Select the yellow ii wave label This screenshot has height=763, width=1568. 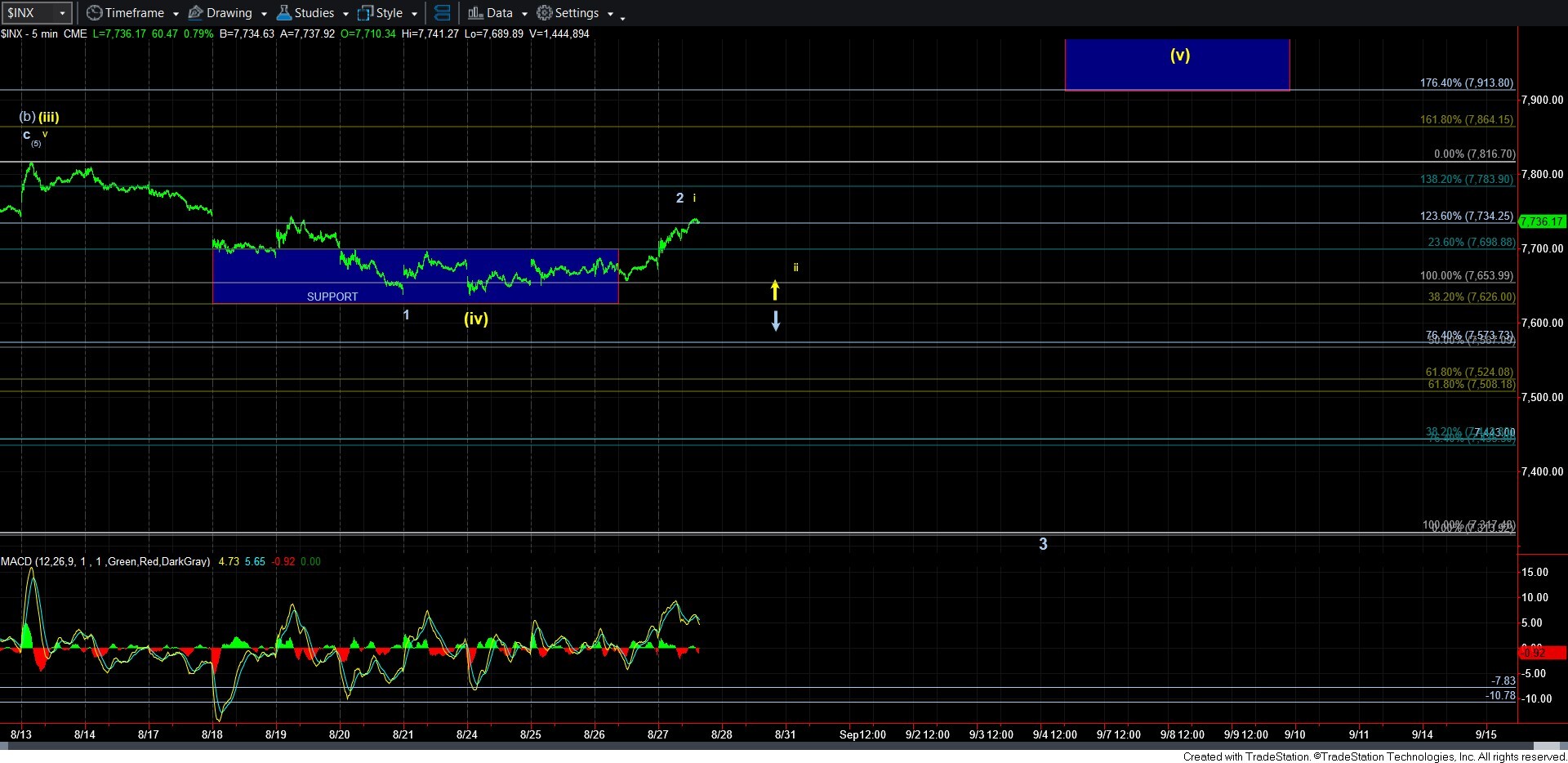coord(795,267)
